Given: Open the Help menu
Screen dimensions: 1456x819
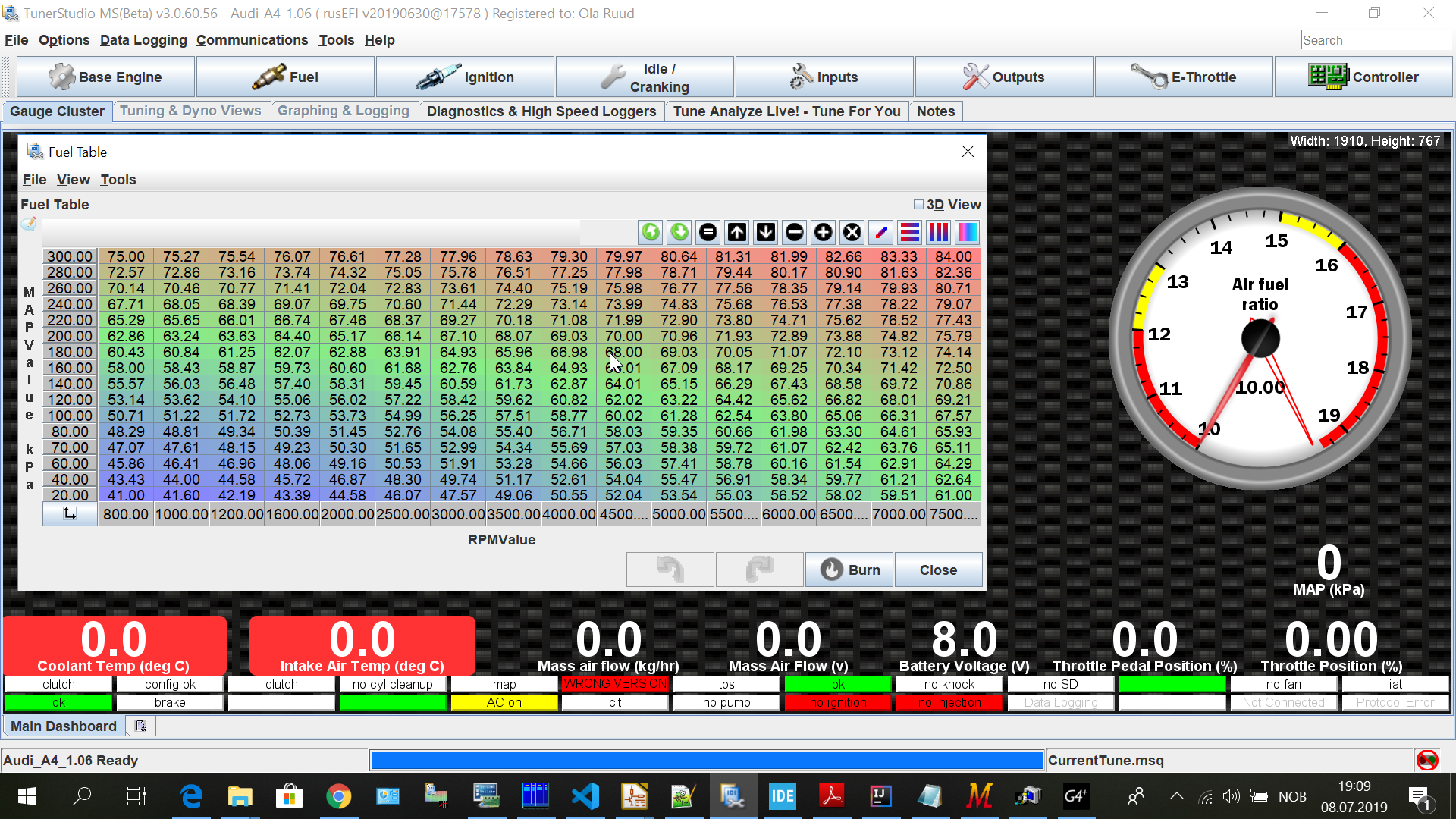Looking at the screenshot, I should point(379,40).
